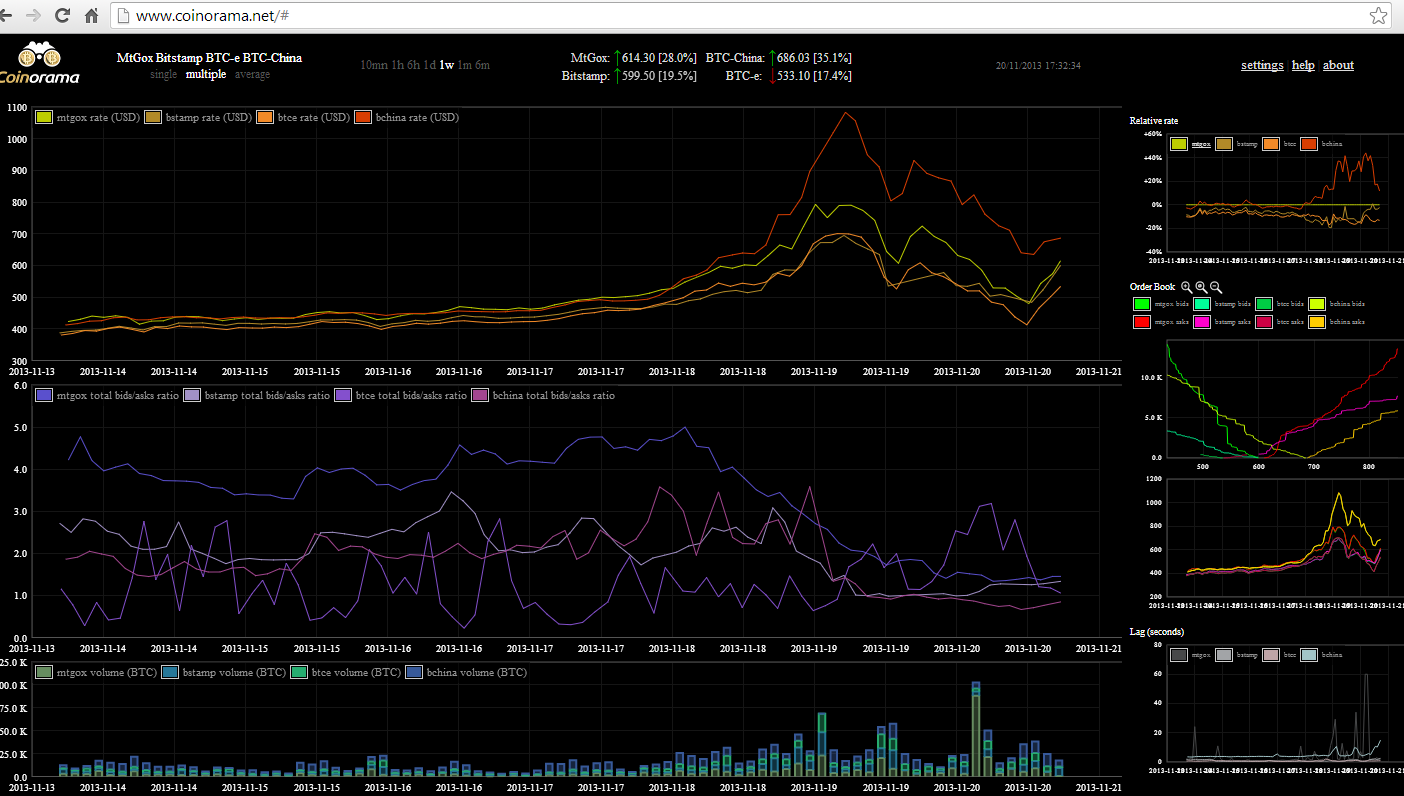Image resolution: width=1404 pixels, height=796 pixels.
Task: Switch to average view mode
Action: coord(253,75)
